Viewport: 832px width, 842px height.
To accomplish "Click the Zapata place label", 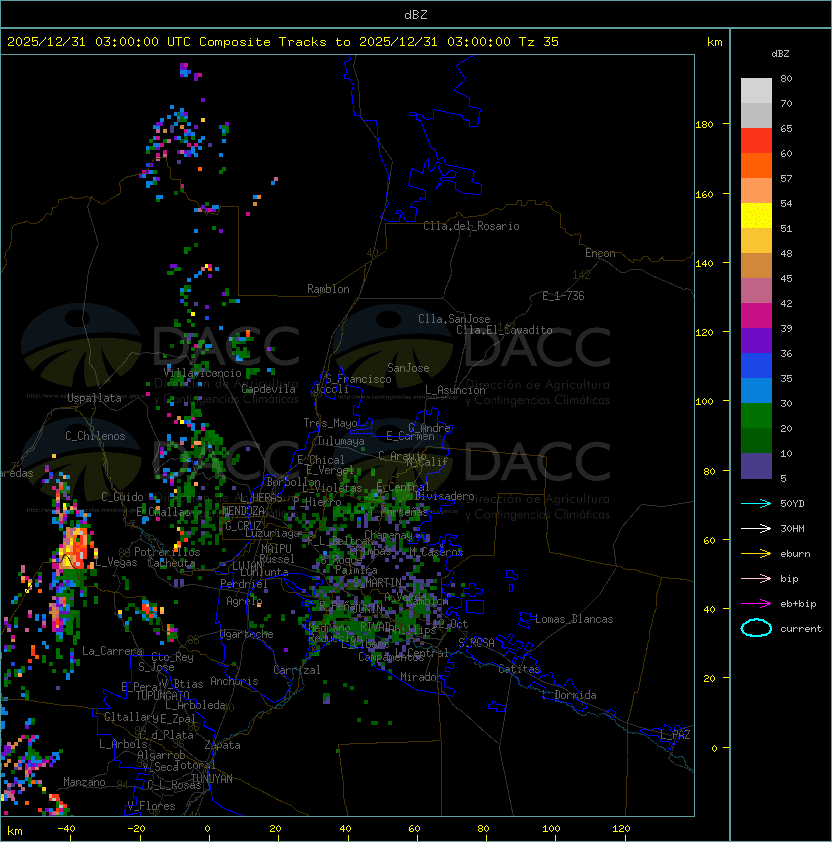I will [x=222, y=745].
